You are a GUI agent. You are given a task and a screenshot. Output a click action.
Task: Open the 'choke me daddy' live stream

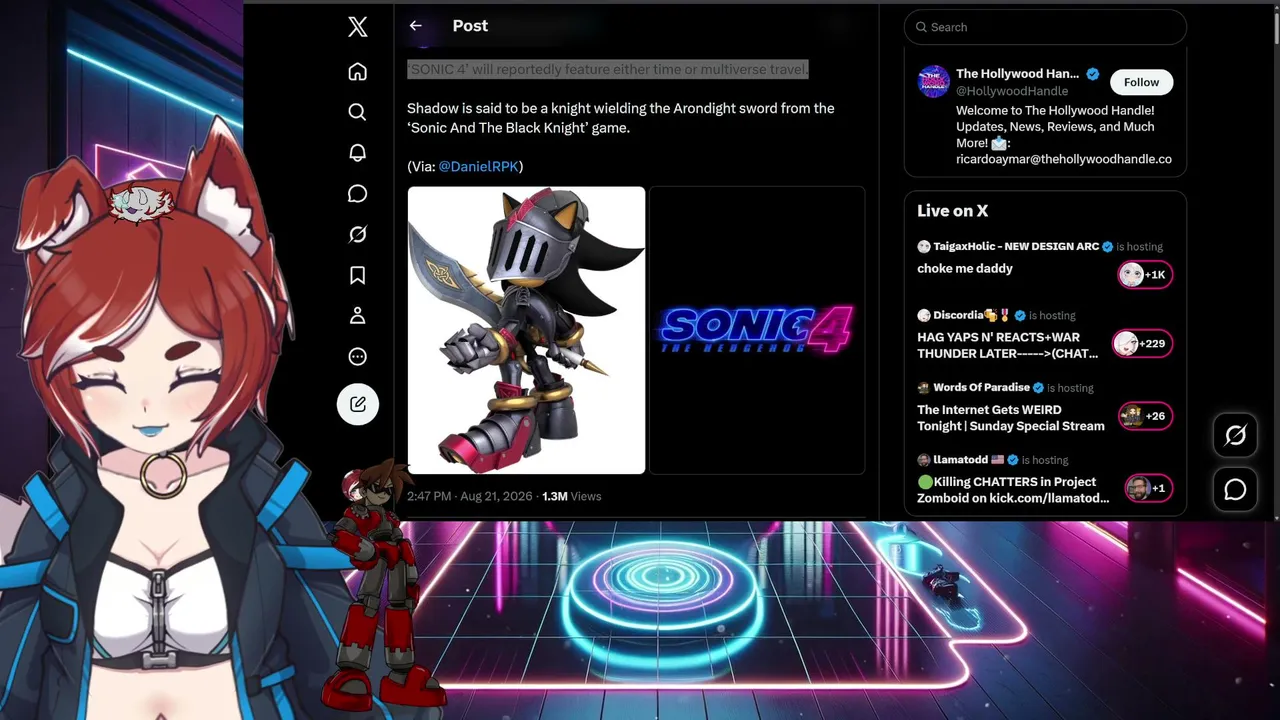(x=965, y=268)
